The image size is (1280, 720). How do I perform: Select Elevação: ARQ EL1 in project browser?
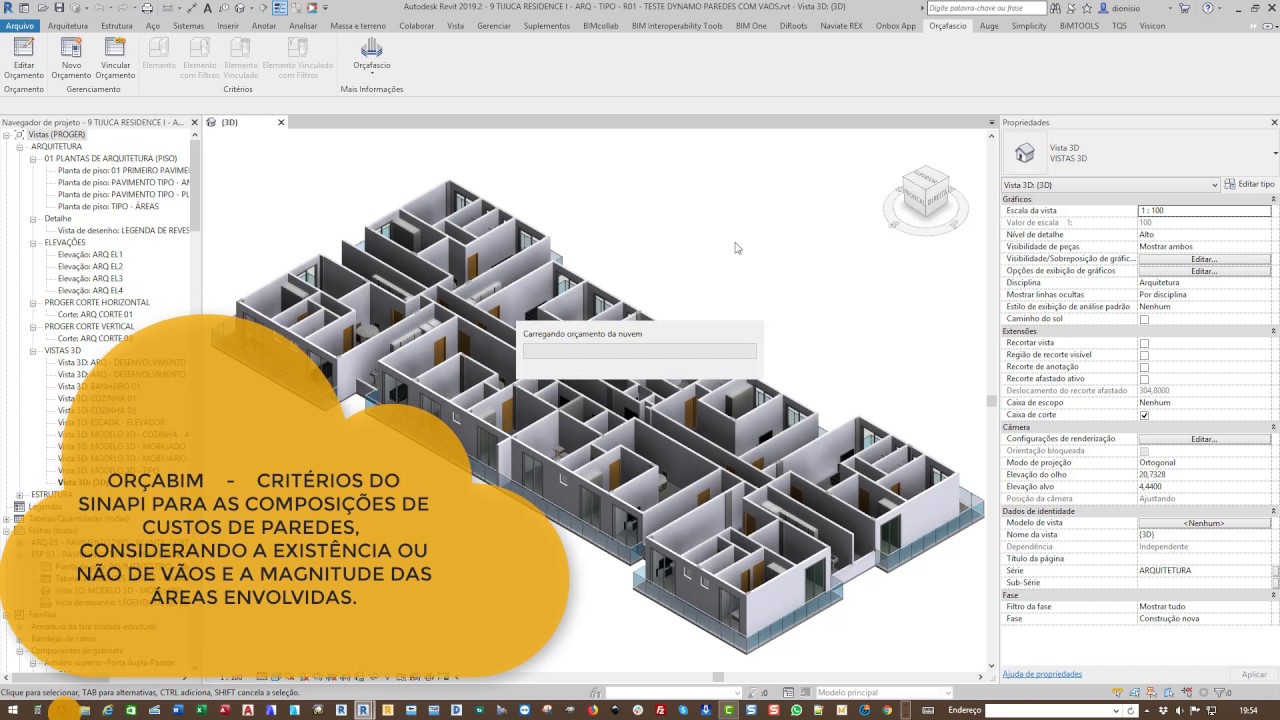pos(90,254)
